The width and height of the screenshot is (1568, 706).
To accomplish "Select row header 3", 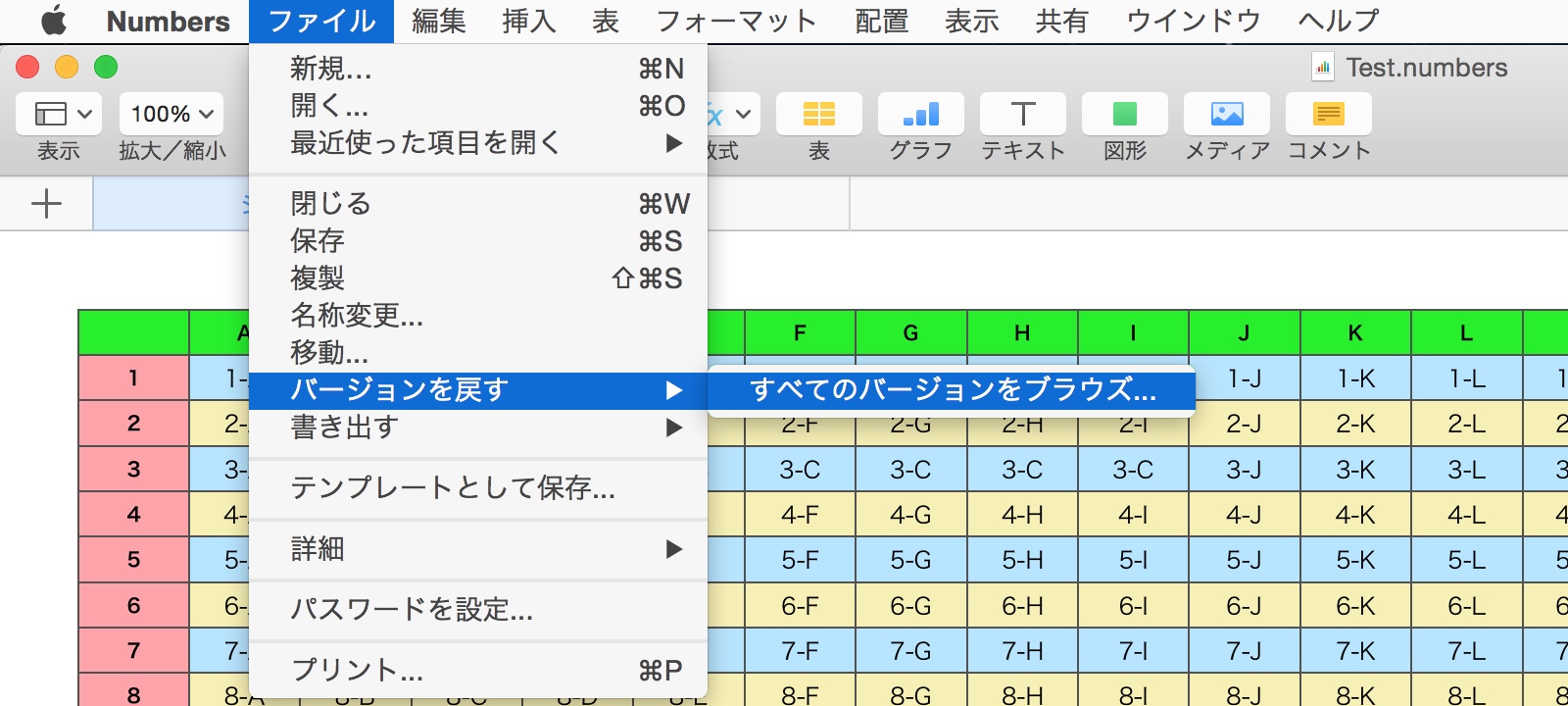I will (x=133, y=469).
